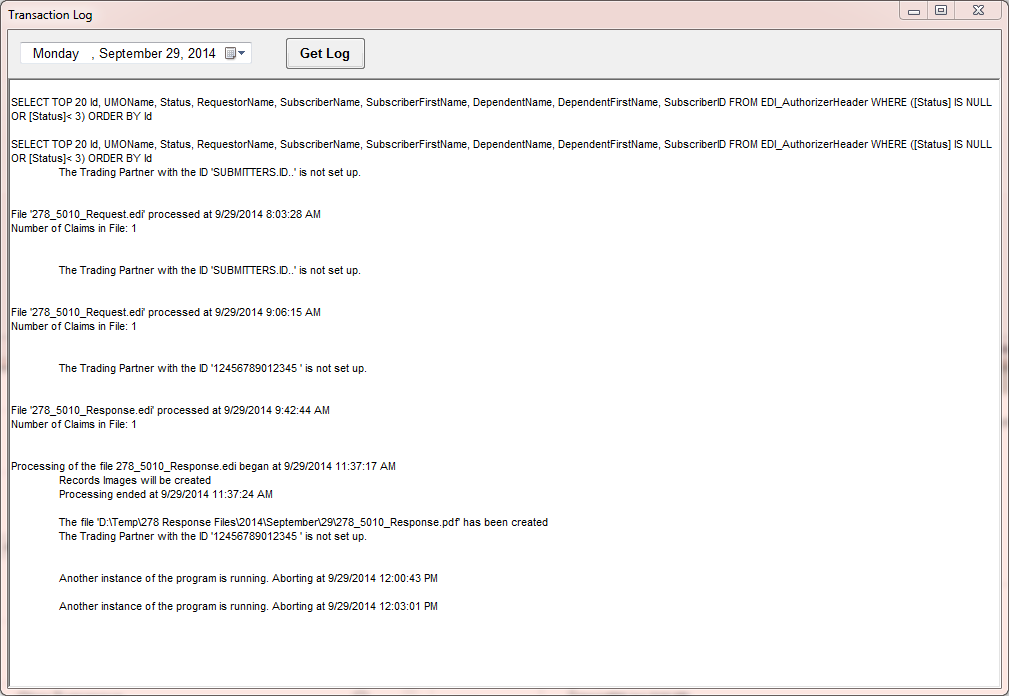Click the line with 278_5010_Response.pdf file path
This screenshot has width=1009, height=696.
pos(303,522)
